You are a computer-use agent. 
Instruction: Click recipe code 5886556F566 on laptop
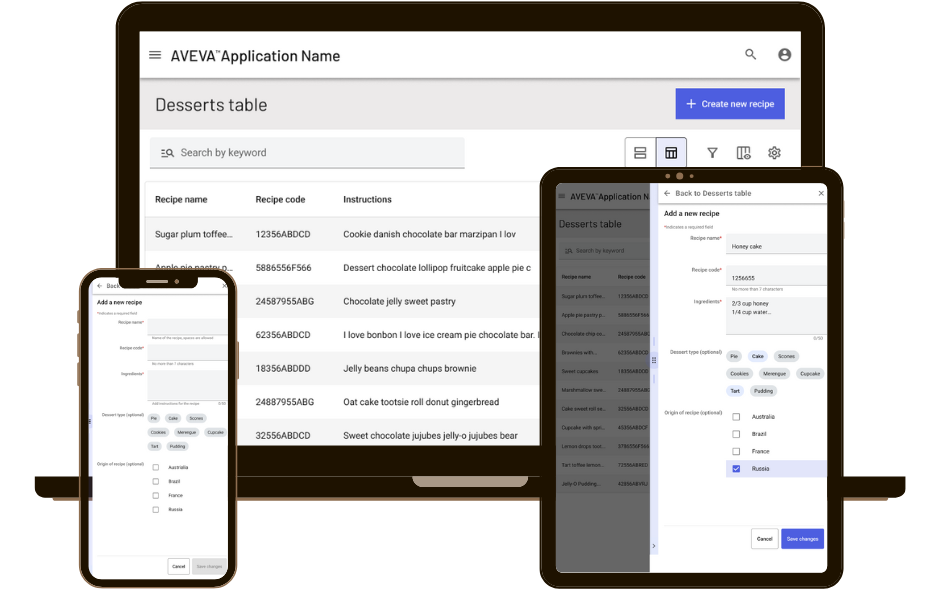(284, 268)
